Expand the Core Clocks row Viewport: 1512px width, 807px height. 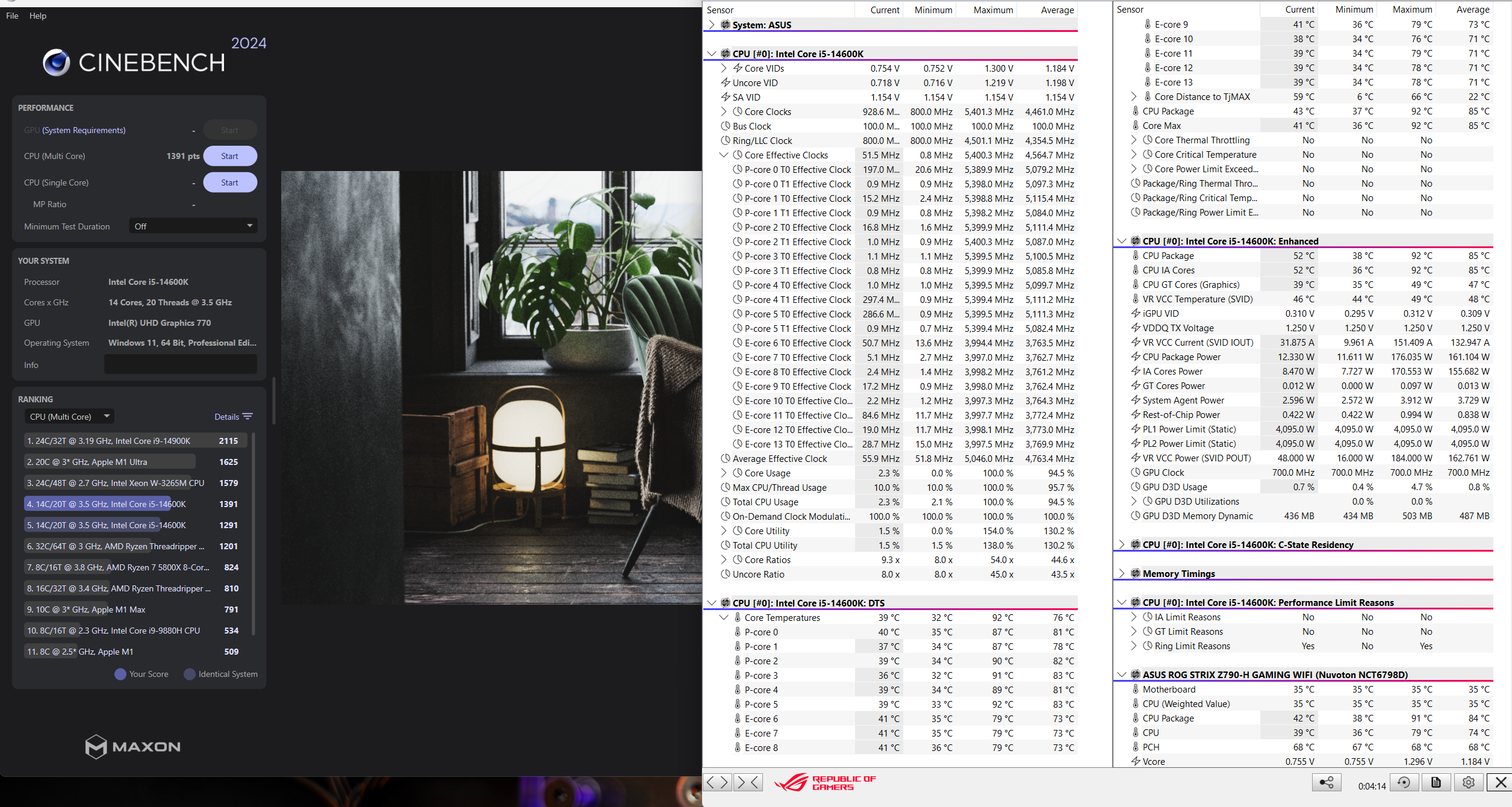724,111
